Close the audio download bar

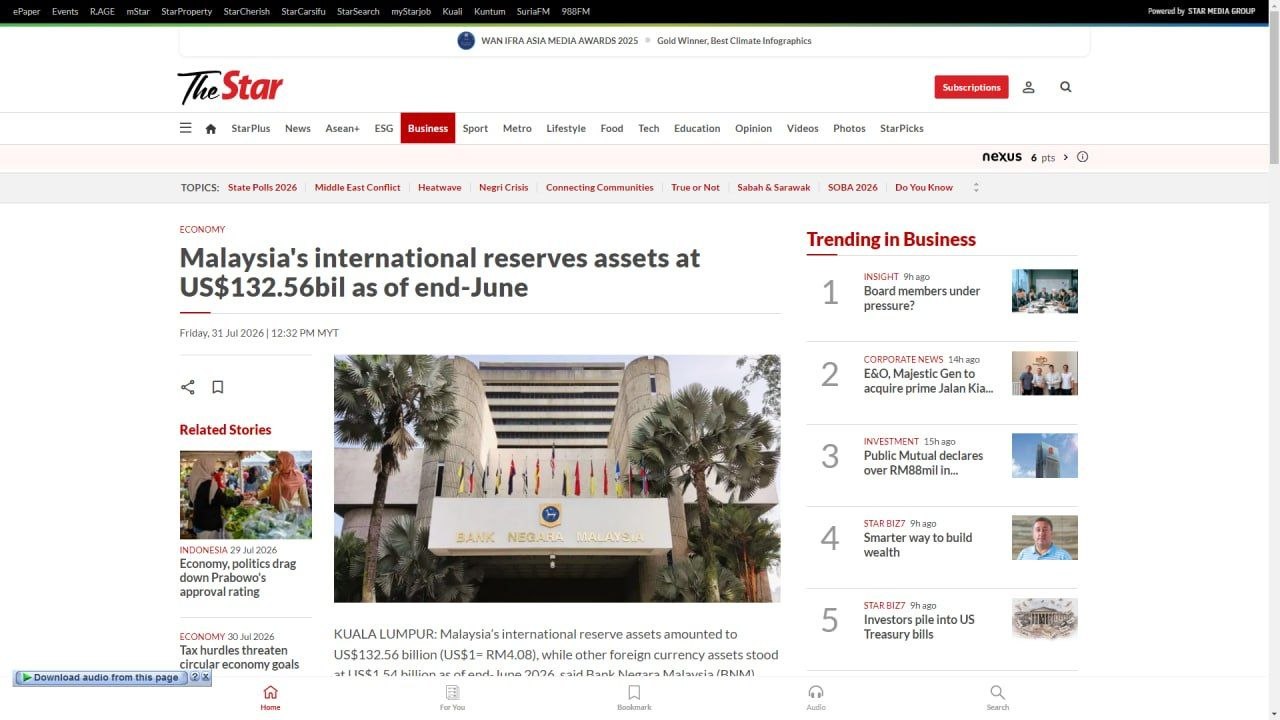[x=206, y=677]
